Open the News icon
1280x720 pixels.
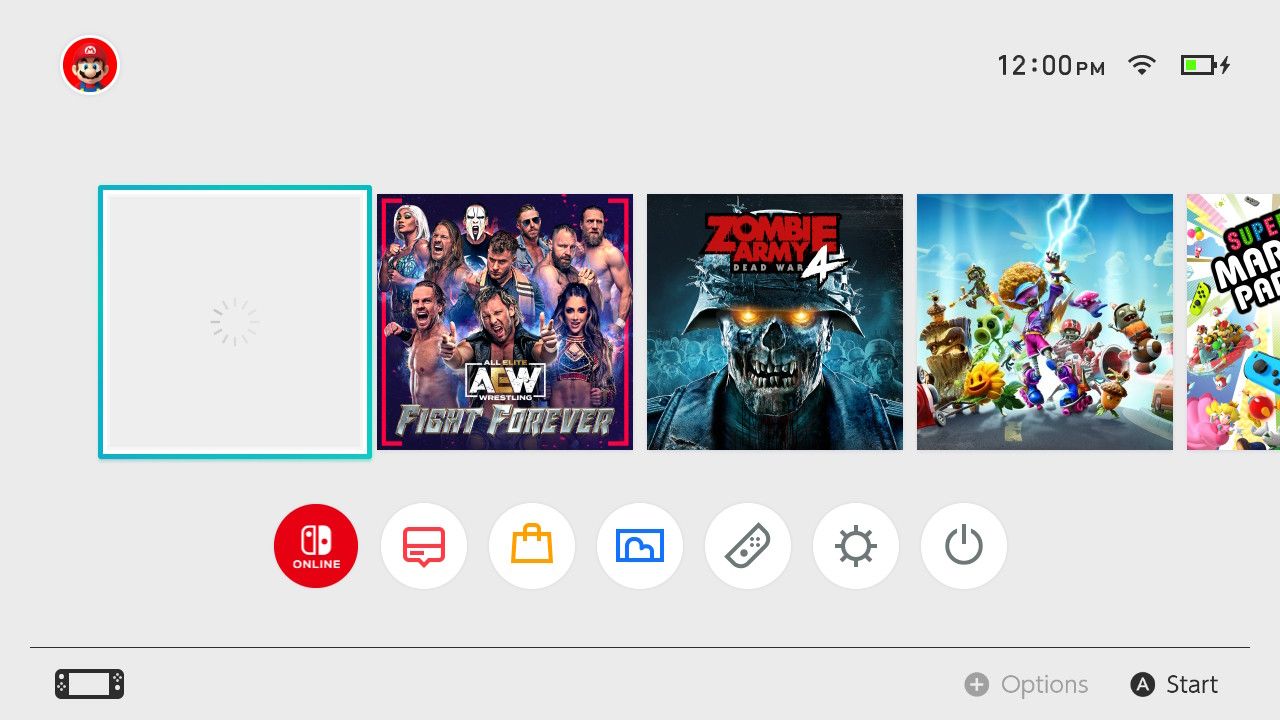(x=424, y=546)
